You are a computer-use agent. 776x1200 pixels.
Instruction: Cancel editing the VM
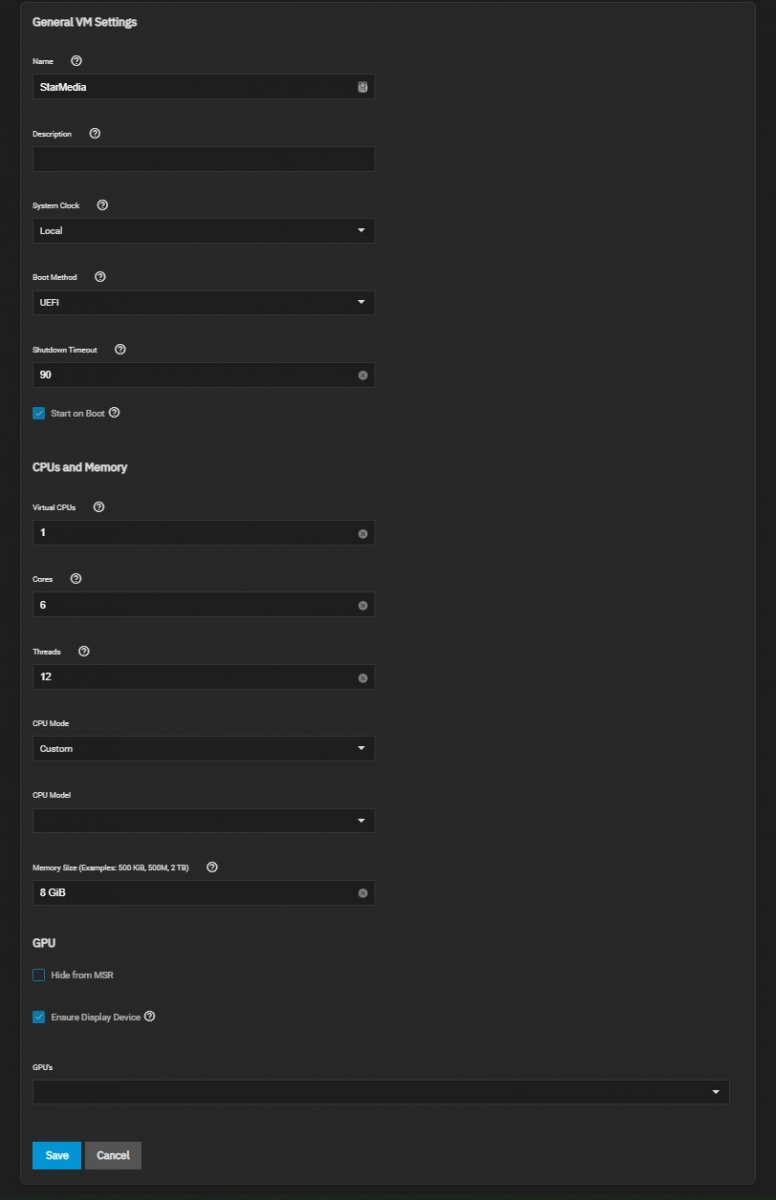point(113,1155)
